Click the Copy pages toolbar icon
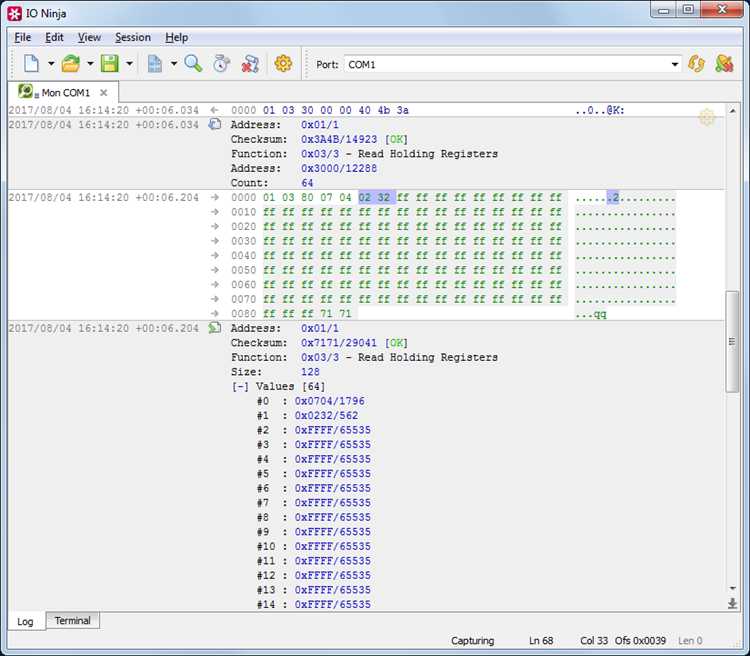The width and height of the screenshot is (750, 656). pos(154,64)
